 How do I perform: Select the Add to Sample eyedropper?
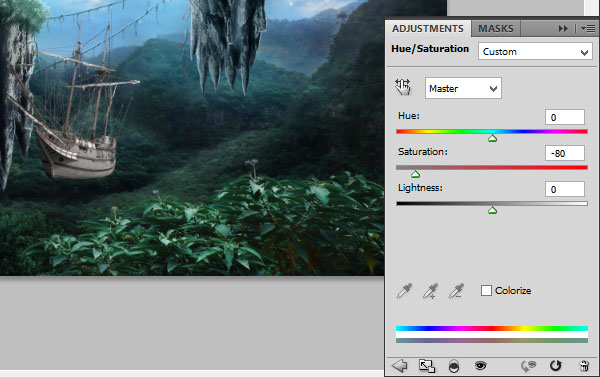tap(430, 291)
